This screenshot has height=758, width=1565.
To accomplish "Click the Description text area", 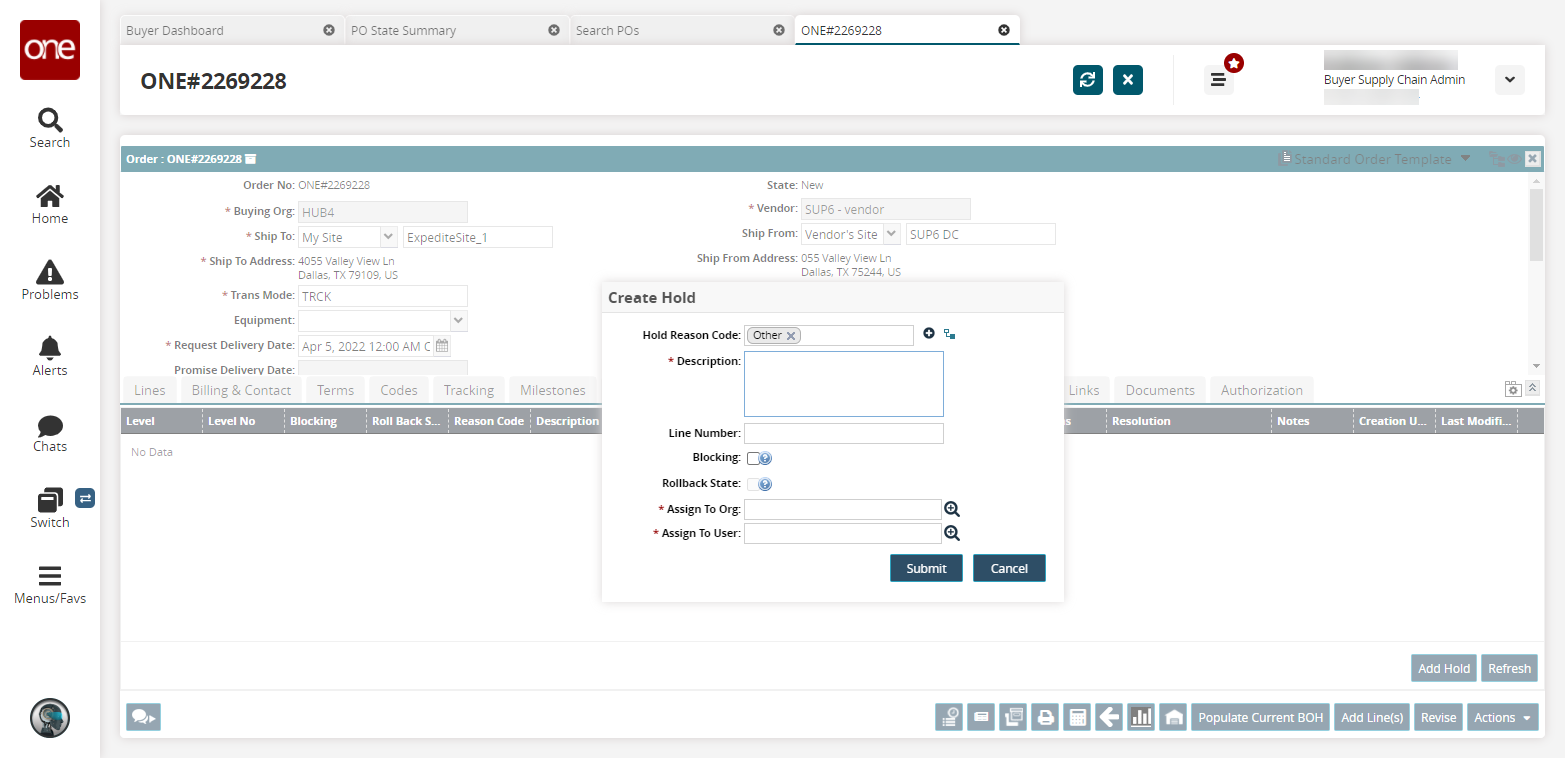I will pos(843,383).
